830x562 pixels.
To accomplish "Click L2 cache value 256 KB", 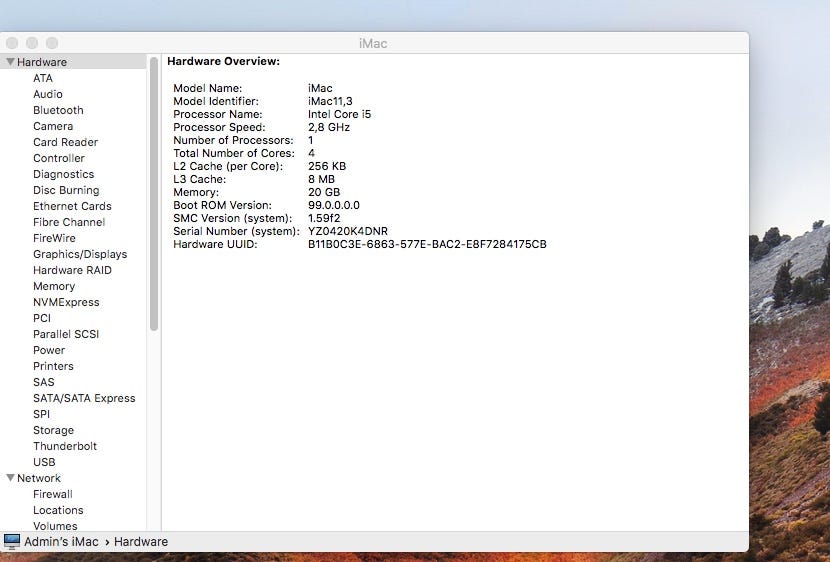I will coord(327,166).
